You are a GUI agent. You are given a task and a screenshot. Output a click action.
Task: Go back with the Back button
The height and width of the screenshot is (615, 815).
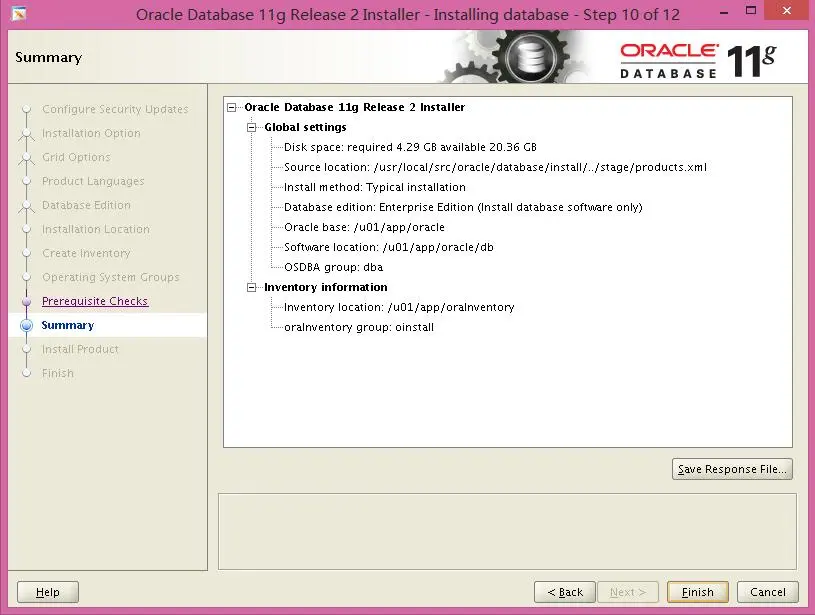565,592
